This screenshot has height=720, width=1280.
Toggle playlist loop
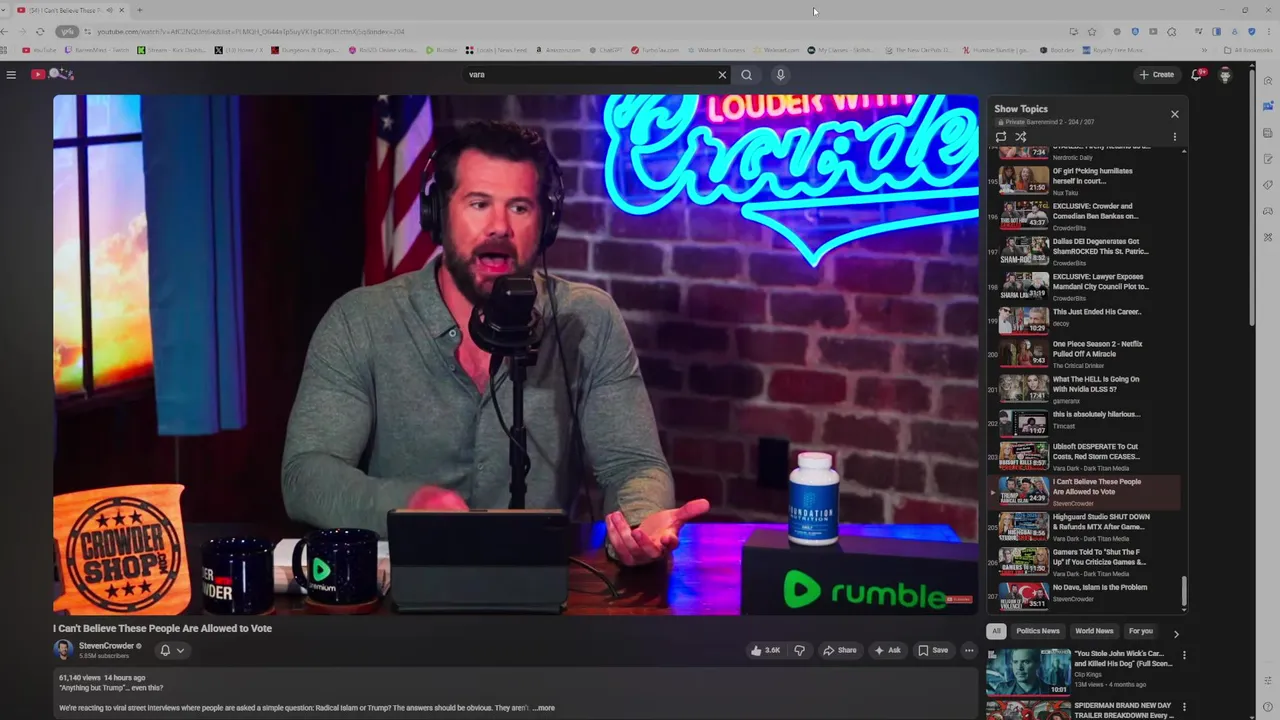(x=1001, y=137)
